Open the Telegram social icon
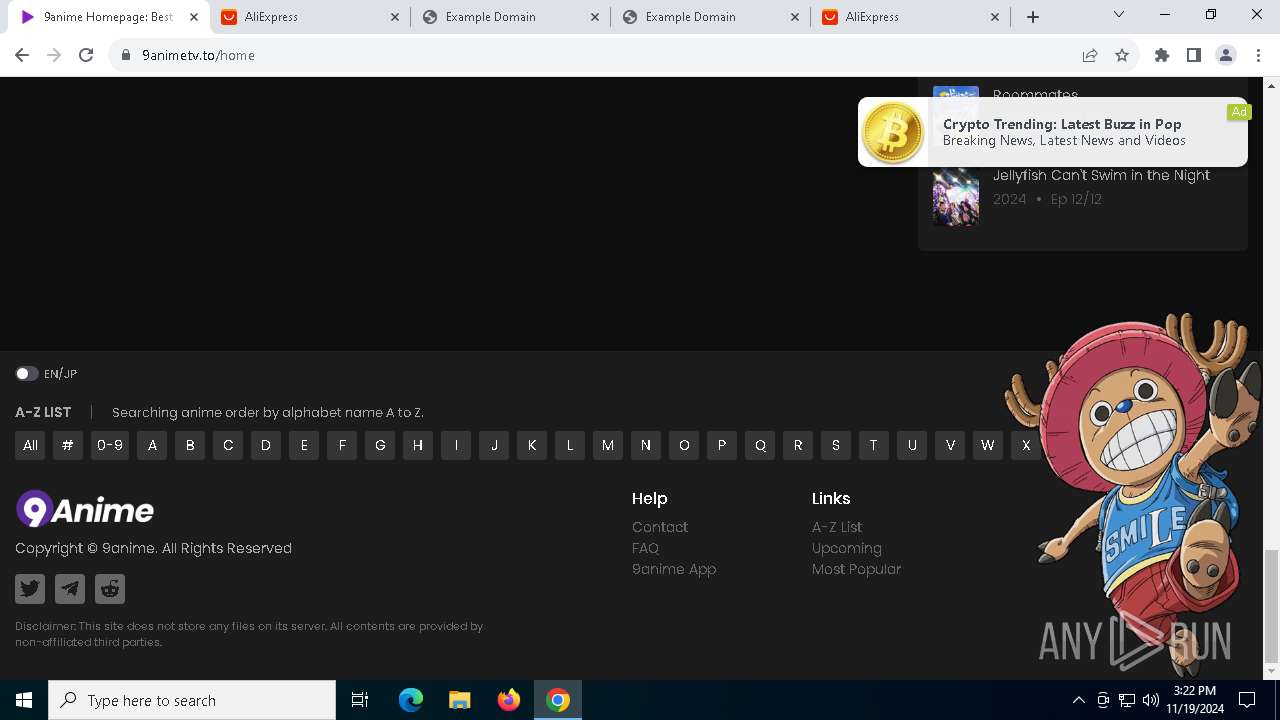This screenshot has height=720, width=1280. [70, 589]
